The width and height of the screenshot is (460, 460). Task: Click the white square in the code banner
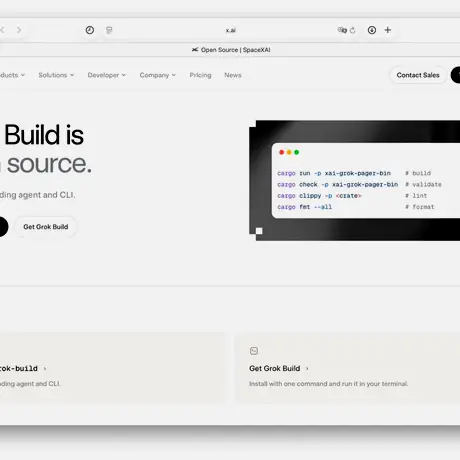tap(259, 231)
